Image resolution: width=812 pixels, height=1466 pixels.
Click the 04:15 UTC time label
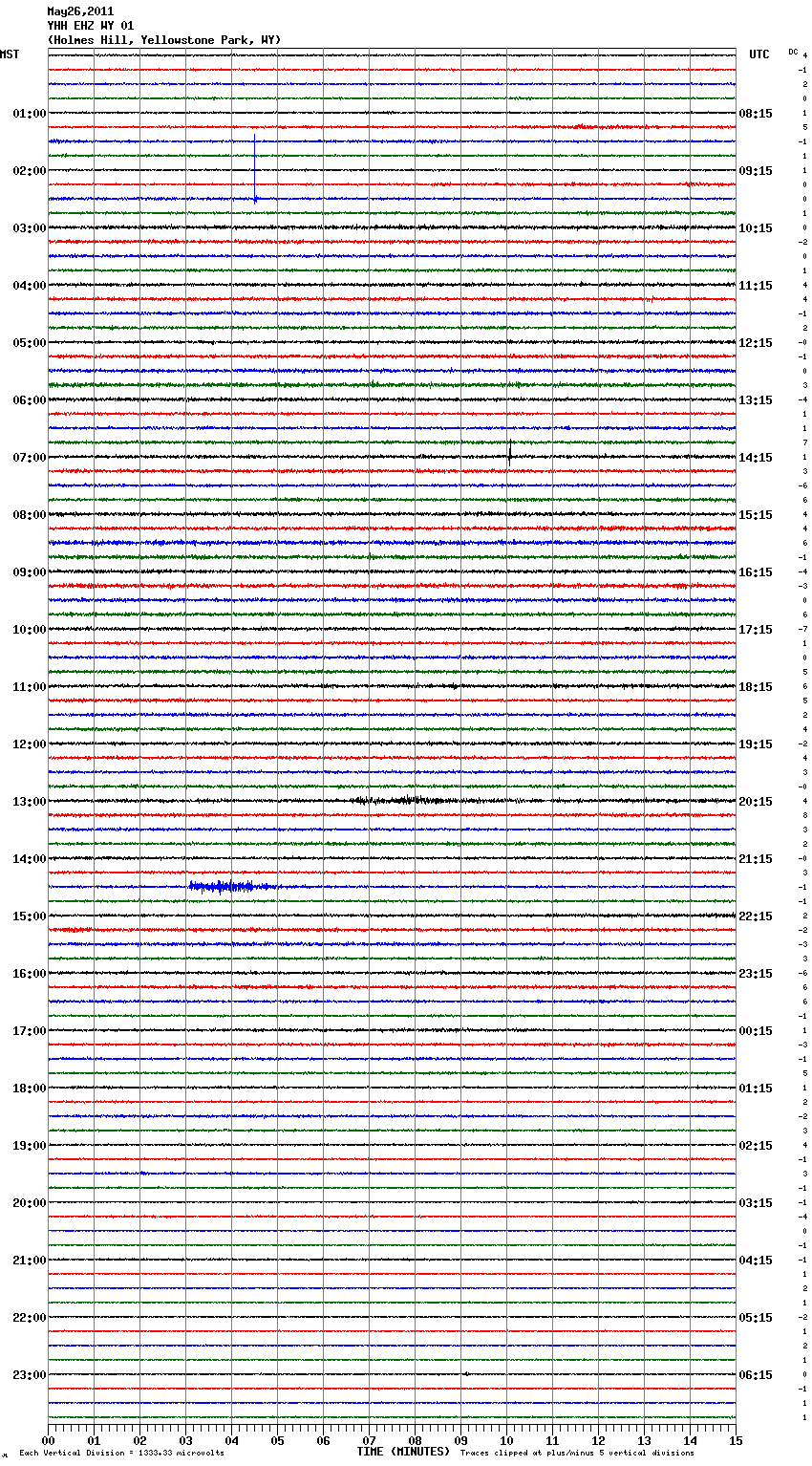click(756, 1261)
